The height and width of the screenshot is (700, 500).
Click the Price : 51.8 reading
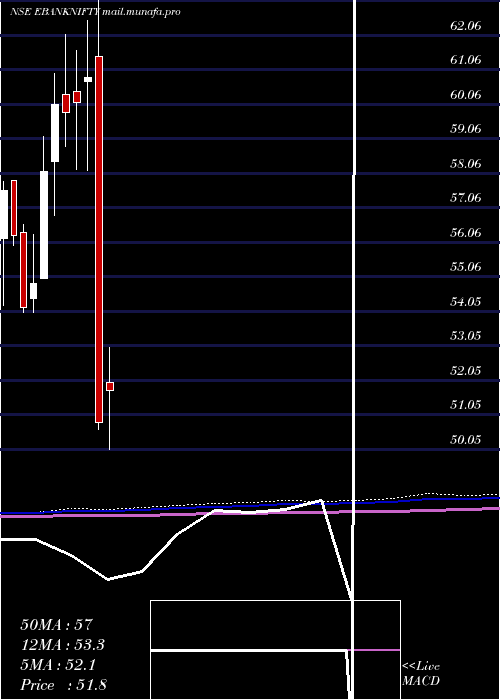[x=63, y=685]
